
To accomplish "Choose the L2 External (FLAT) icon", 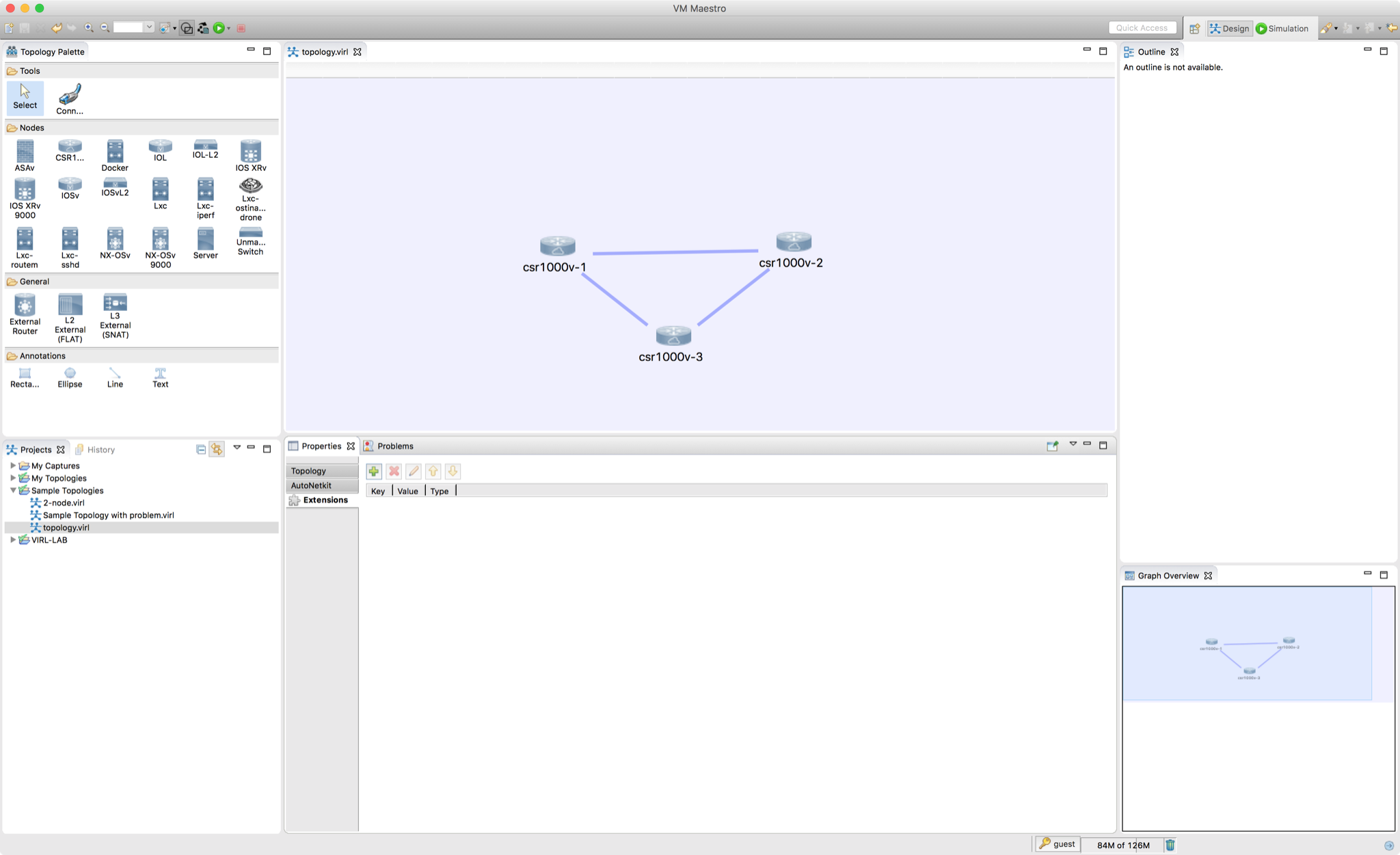I will pos(70,318).
